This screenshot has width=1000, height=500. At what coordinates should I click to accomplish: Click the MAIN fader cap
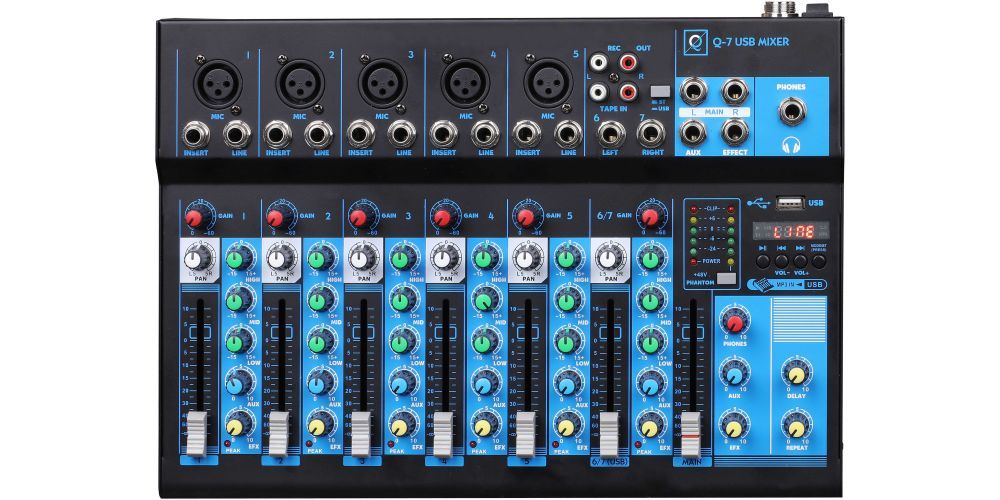tap(691, 434)
